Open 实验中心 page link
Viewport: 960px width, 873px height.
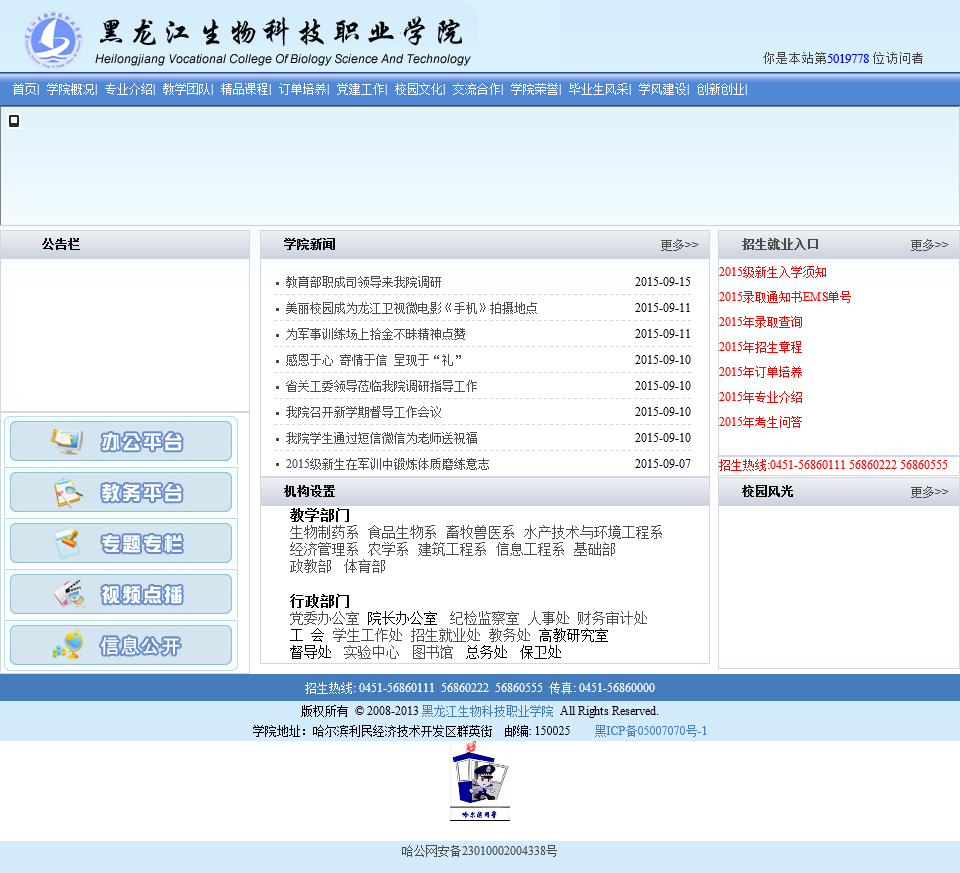tap(371, 653)
